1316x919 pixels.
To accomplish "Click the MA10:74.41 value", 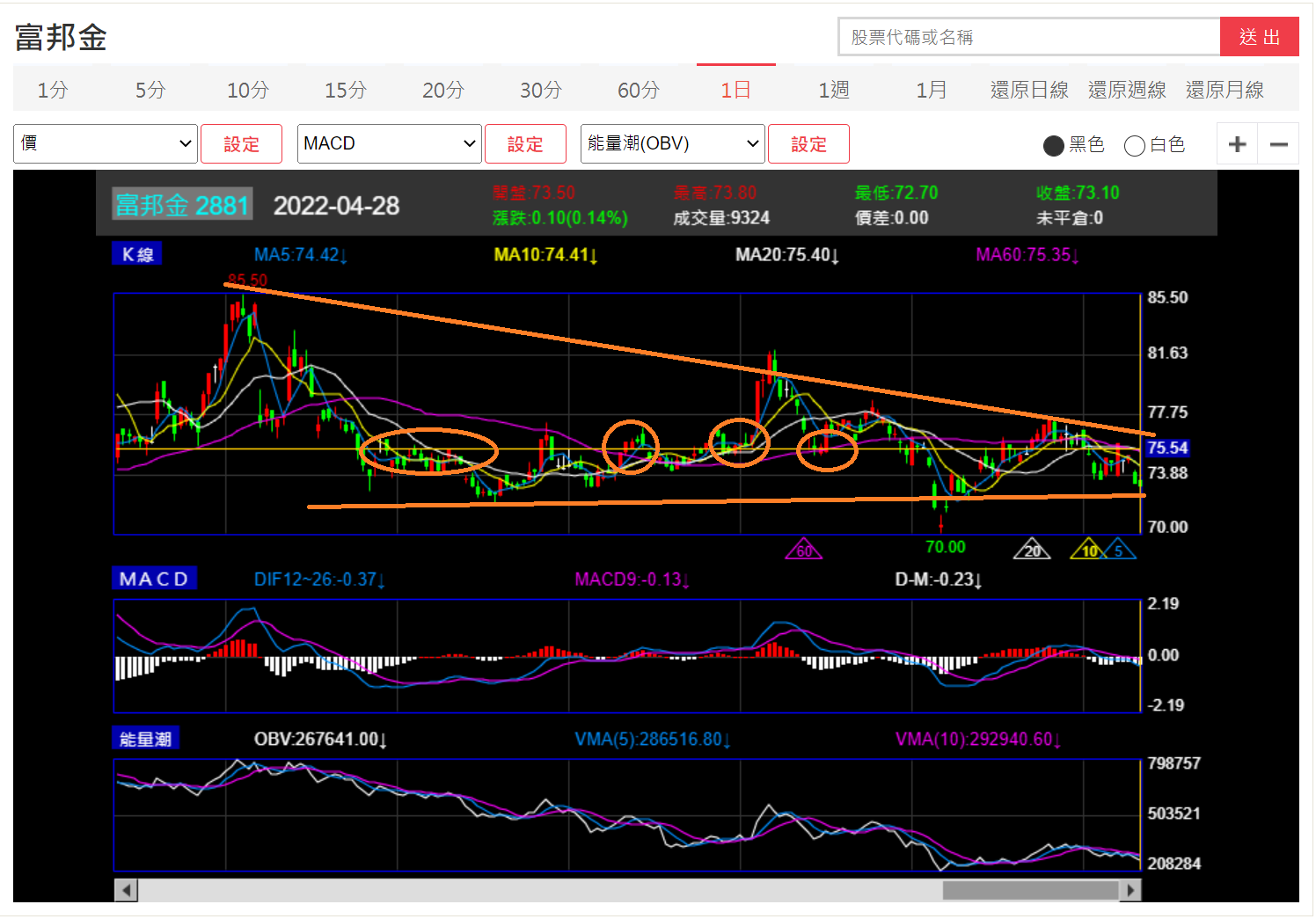I will click(546, 255).
